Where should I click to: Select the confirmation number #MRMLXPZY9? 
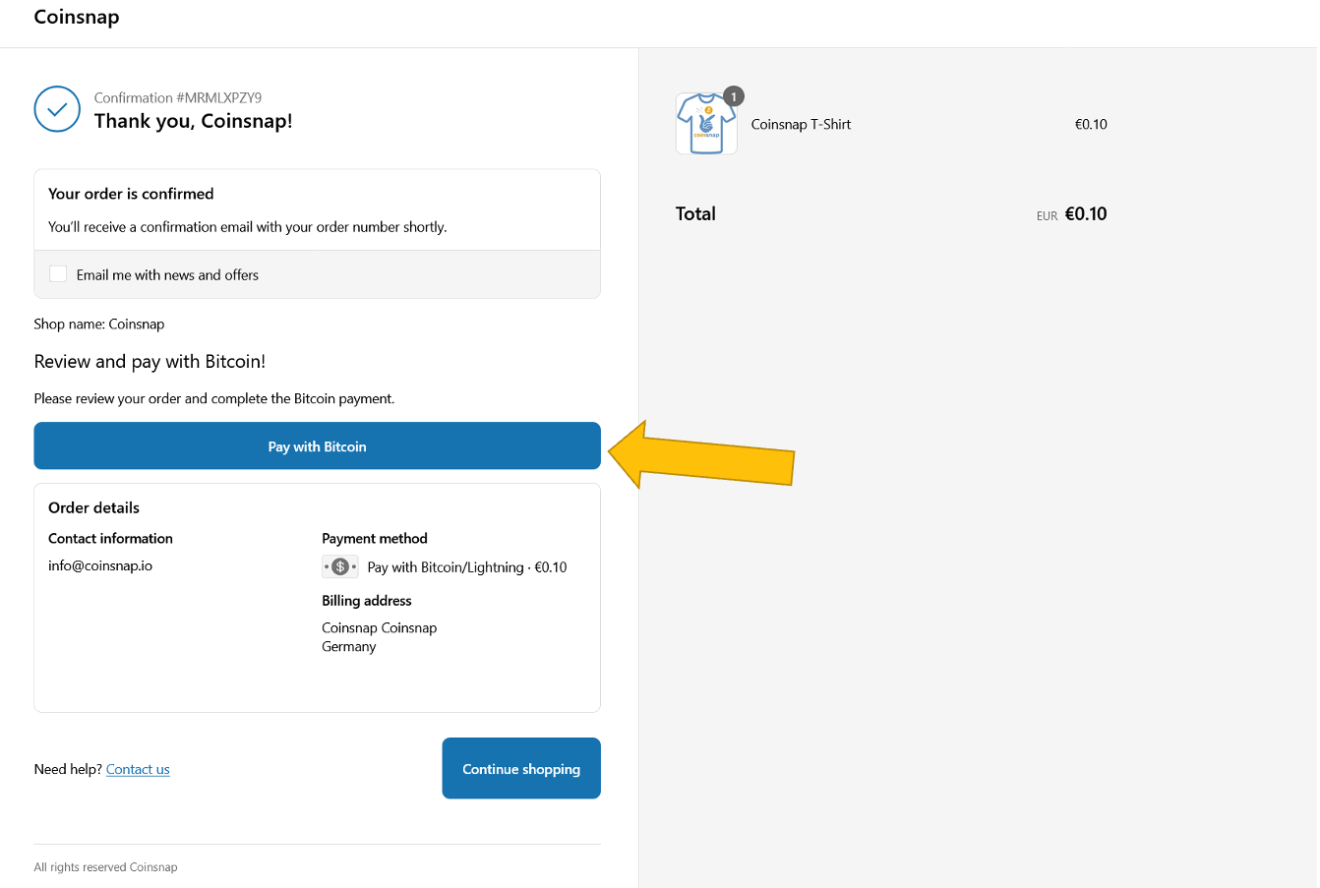pos(218,98)
